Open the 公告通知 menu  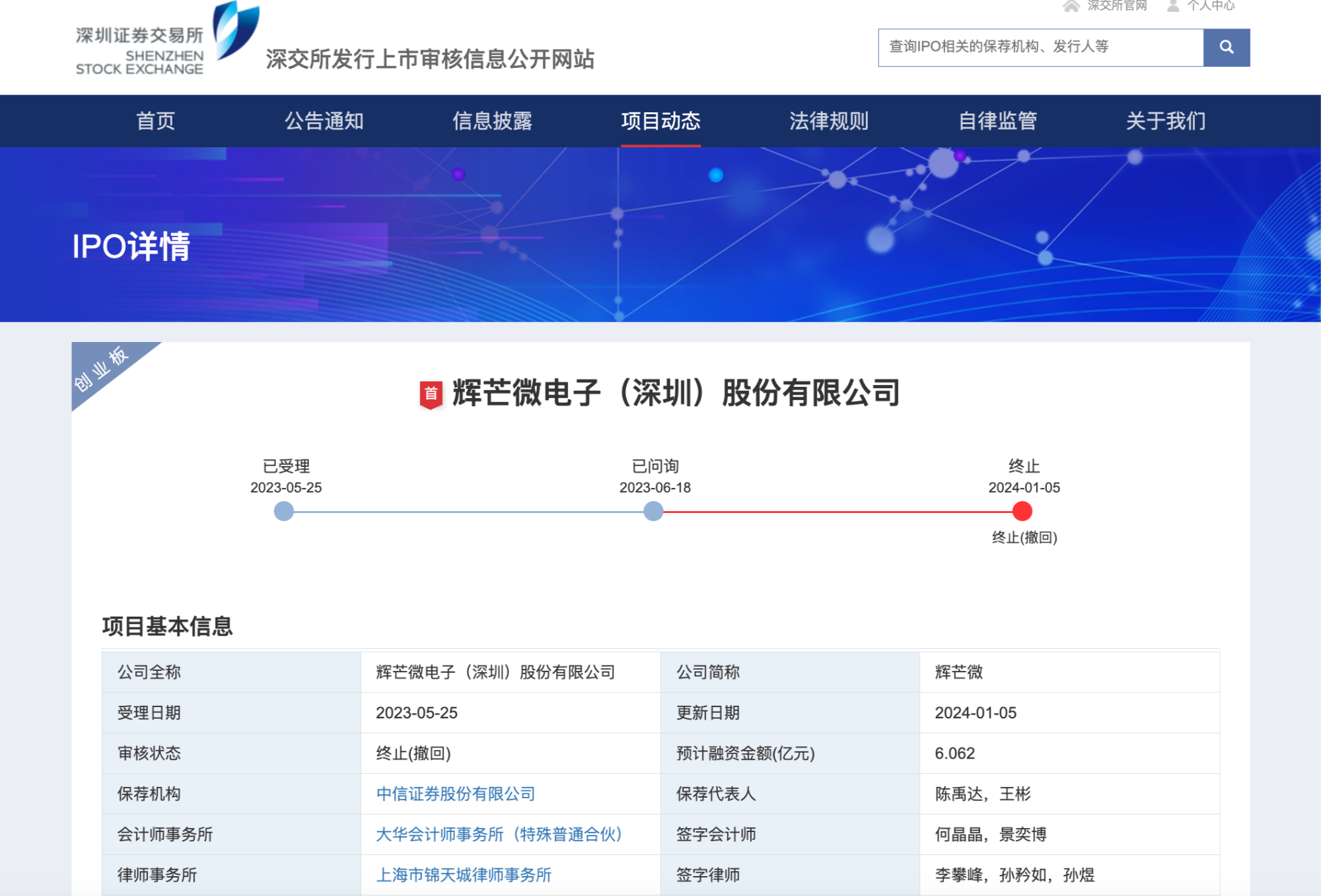coord(324,121)
